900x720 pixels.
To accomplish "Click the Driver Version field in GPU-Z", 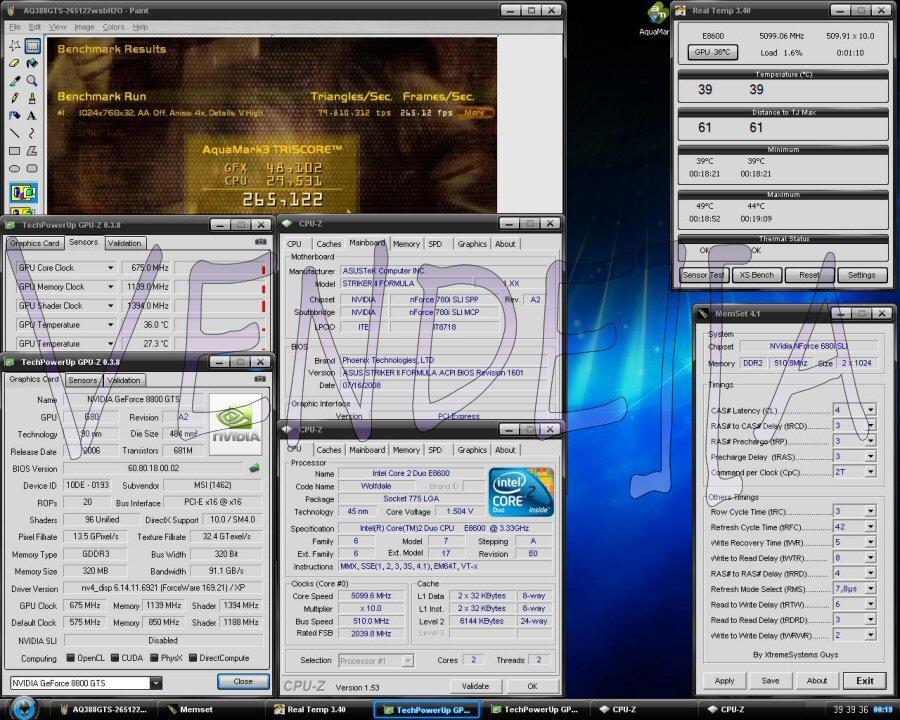I will coord(163,588).
